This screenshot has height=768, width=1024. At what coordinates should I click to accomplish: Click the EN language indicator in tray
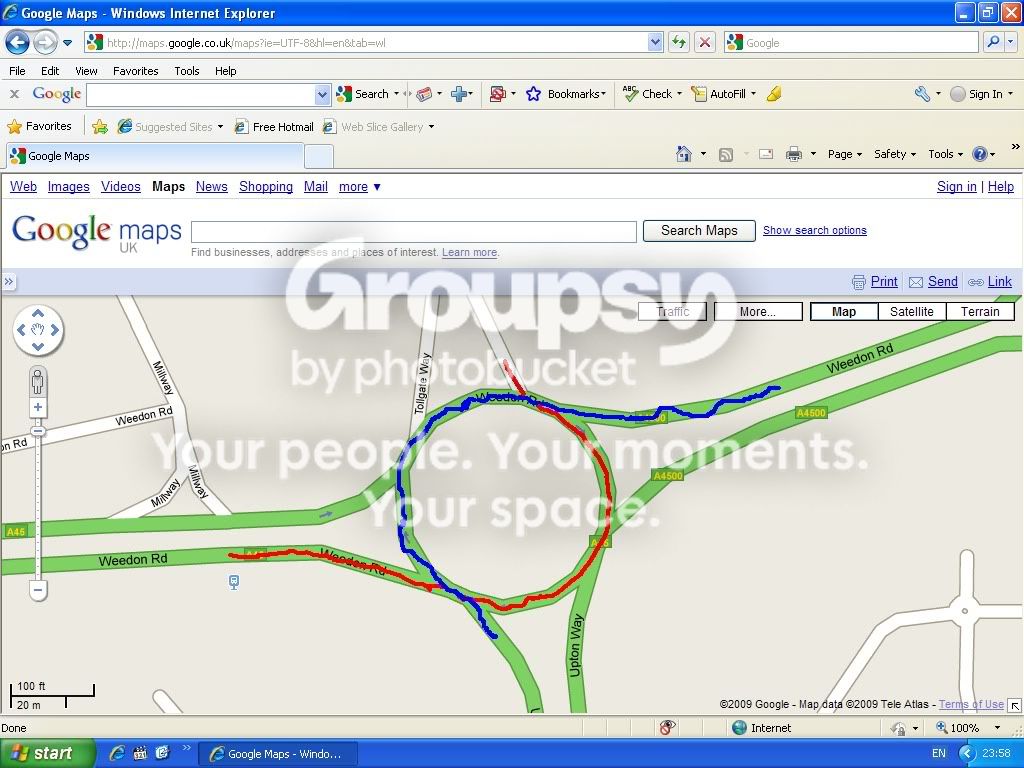938,753
